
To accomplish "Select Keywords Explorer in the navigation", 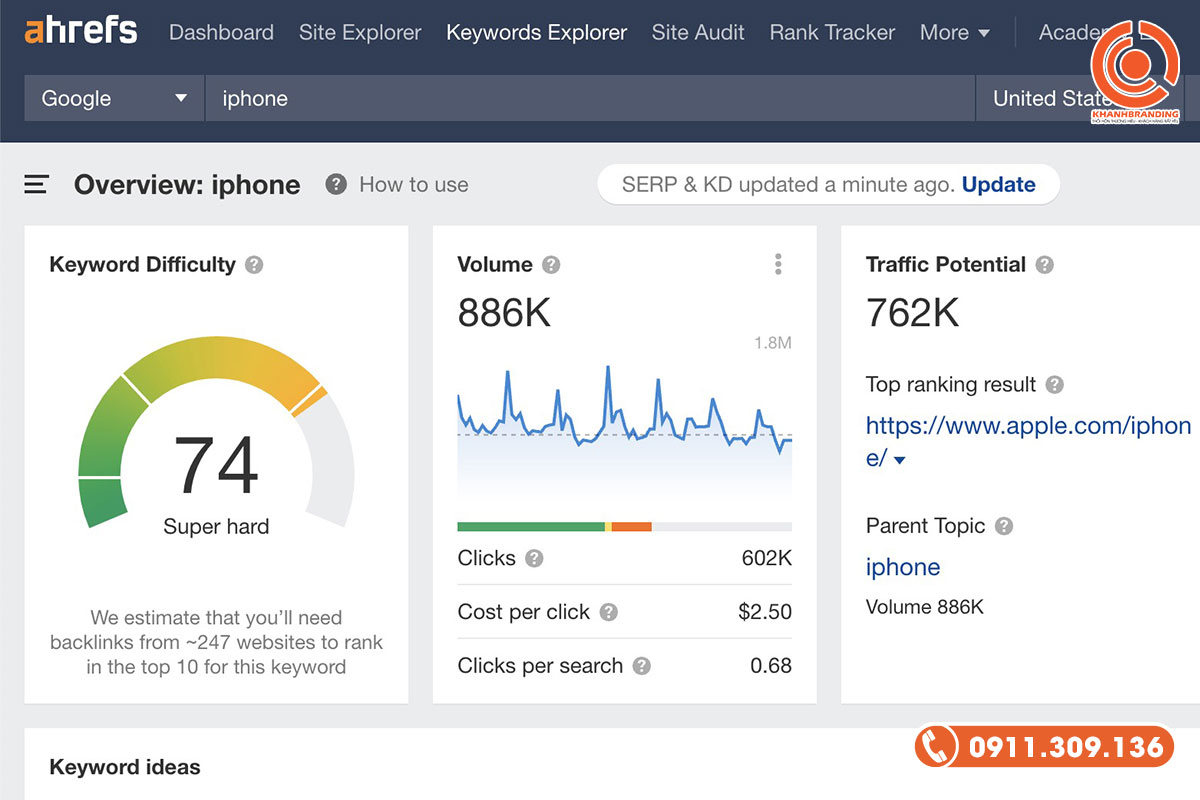I will 537,32.
